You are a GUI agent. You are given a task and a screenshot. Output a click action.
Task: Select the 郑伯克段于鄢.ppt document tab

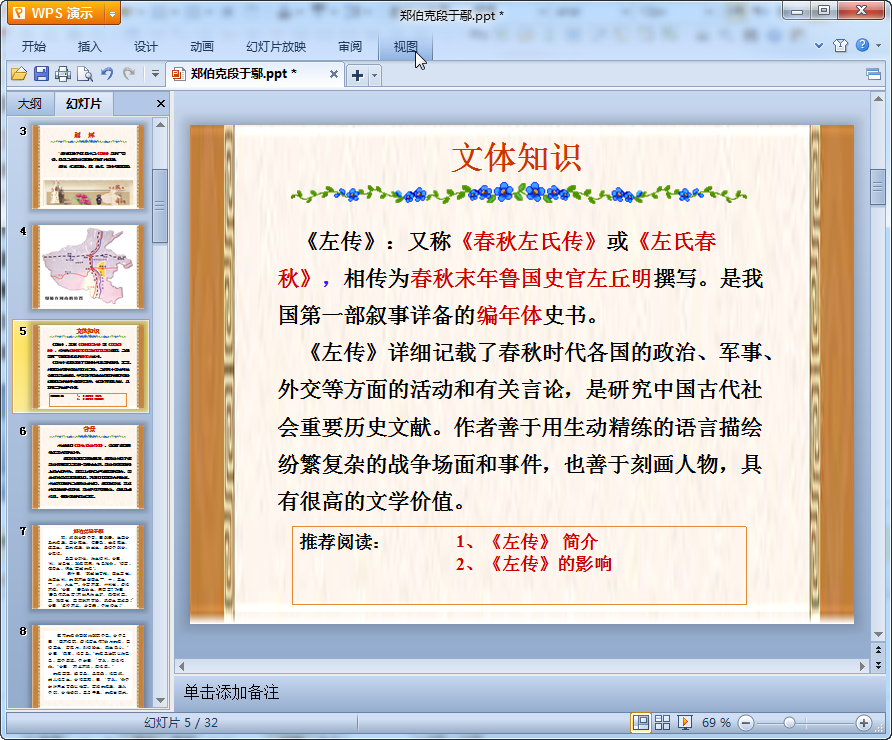254,74
